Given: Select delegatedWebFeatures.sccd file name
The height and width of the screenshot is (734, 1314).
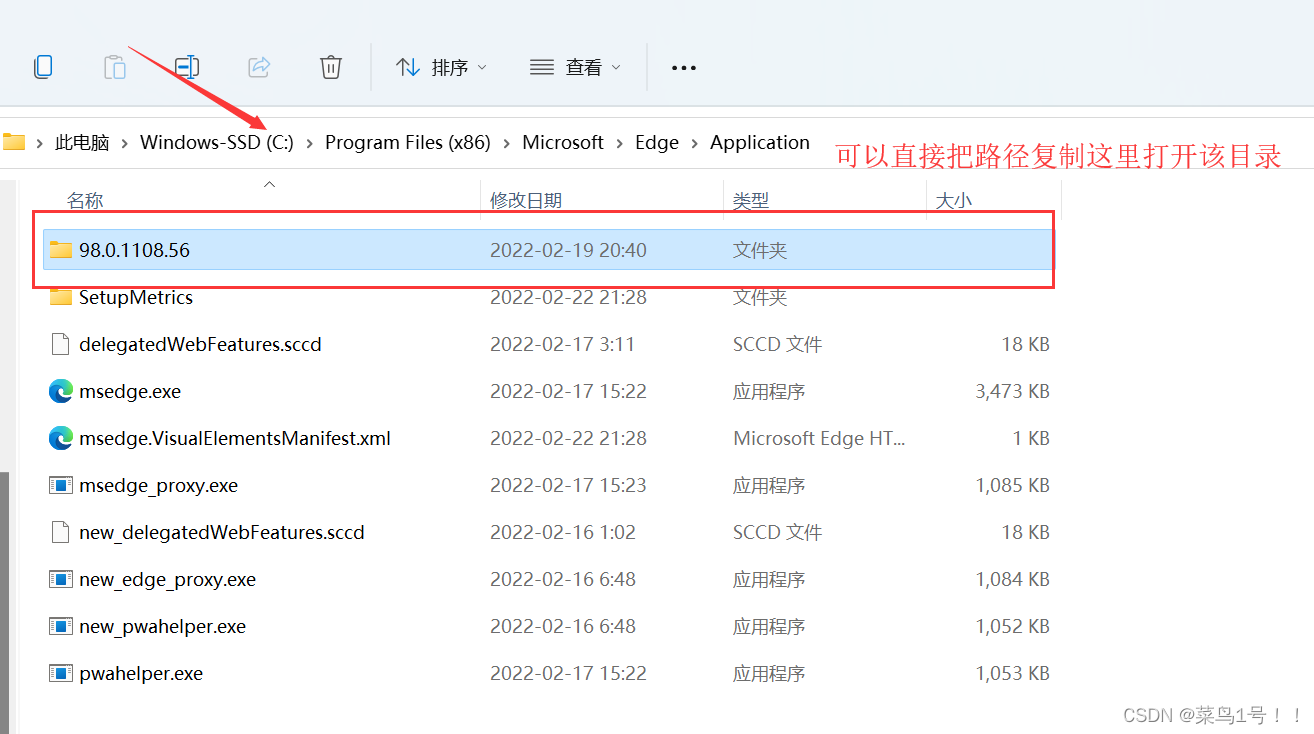Looking at the screenshot, I should point(200,344).
